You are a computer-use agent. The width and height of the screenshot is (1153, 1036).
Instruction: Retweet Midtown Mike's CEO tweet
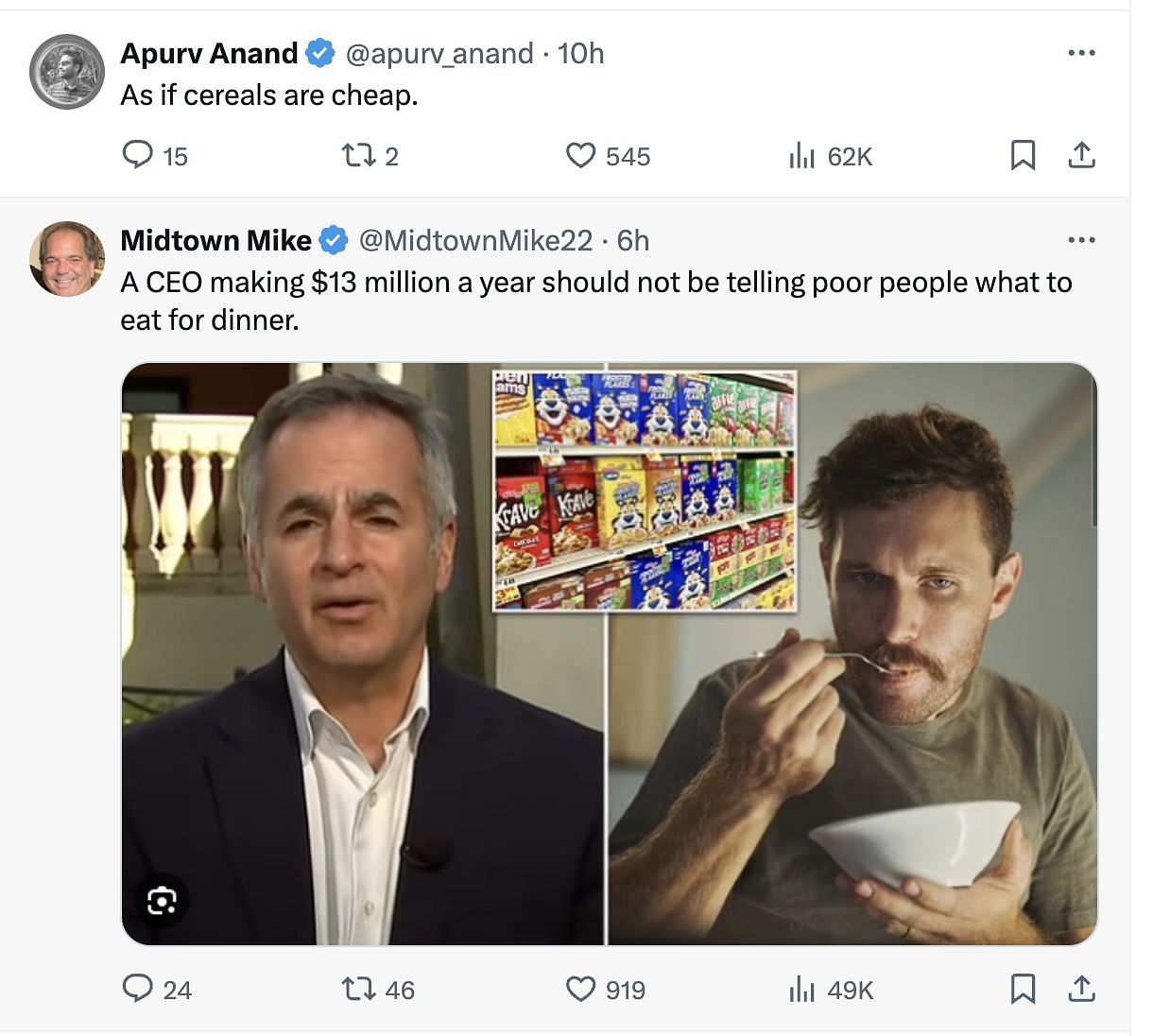(358, 990)
